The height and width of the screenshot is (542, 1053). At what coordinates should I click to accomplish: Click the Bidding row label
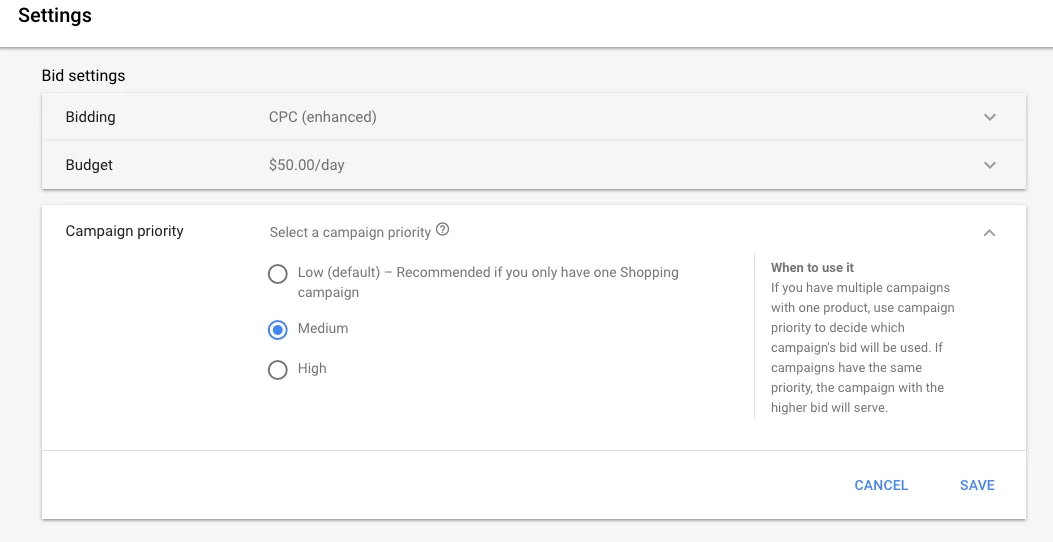point(91,117)
